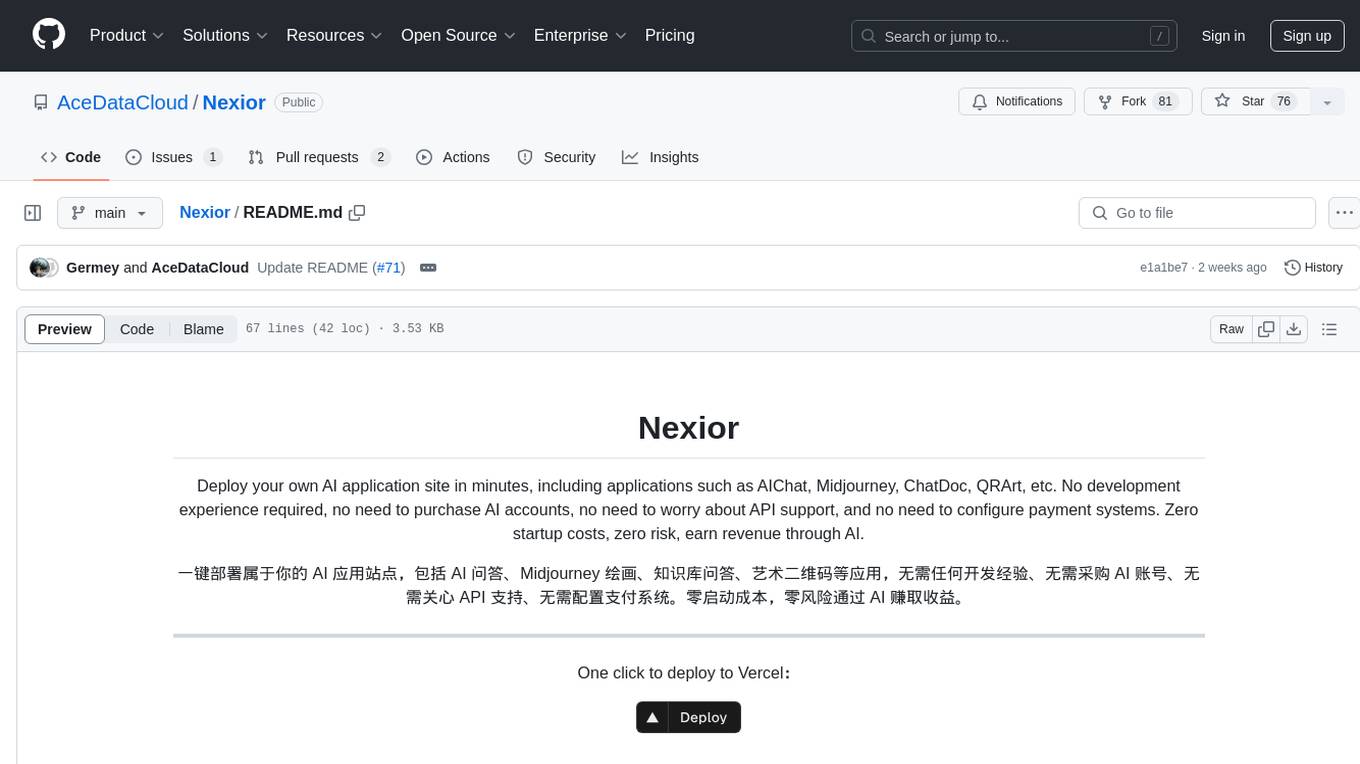Click the Public visibility label
Viewport: 1360px width, 764px height.
(x=298, y=102)
